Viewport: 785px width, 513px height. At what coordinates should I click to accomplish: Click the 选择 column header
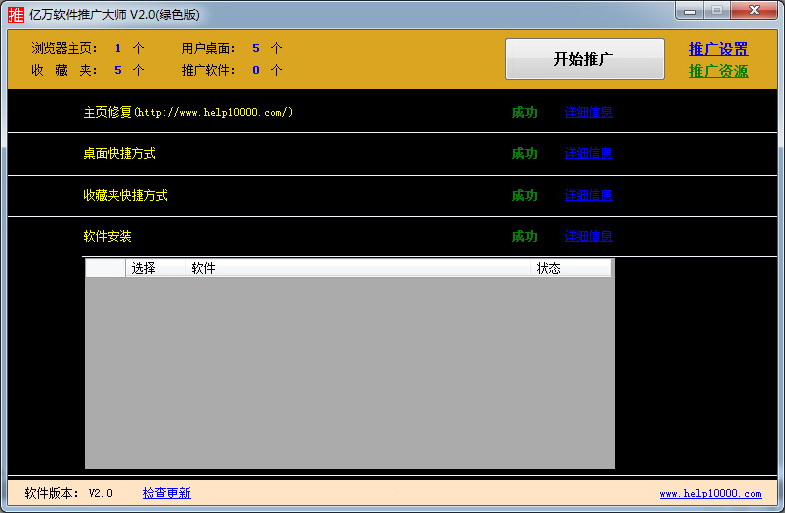coord(144,268)
